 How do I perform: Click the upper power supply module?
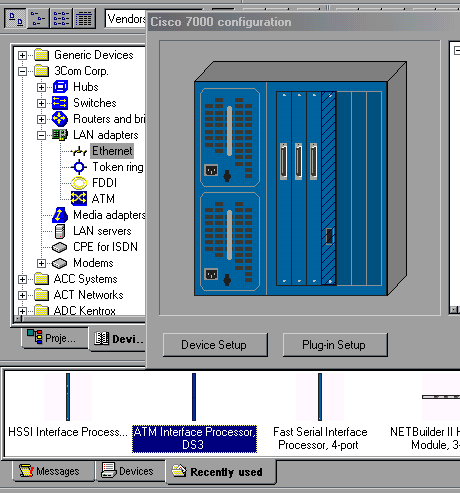click(230, 137)
